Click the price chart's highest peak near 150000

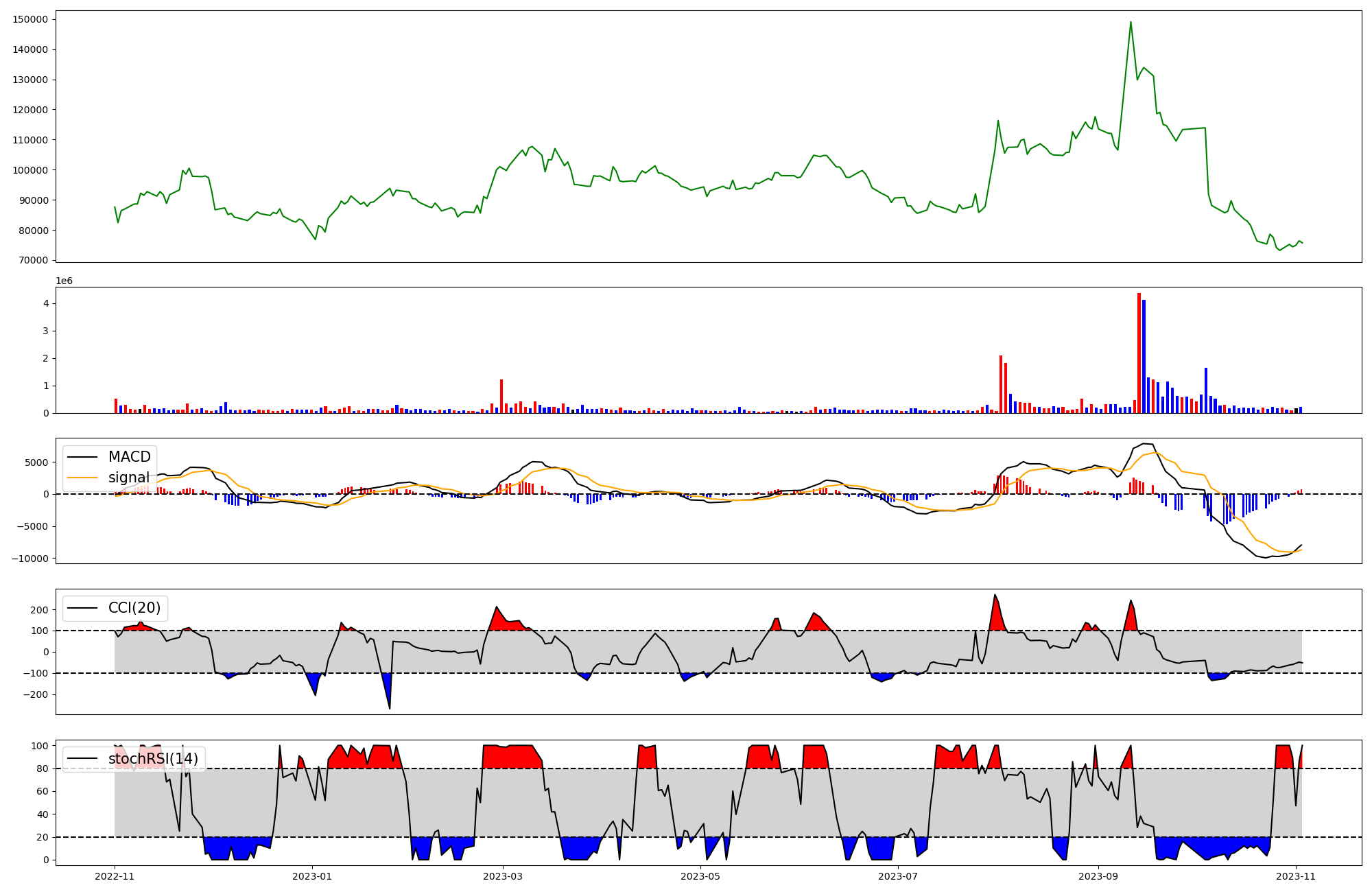[x=1131, y=23]
